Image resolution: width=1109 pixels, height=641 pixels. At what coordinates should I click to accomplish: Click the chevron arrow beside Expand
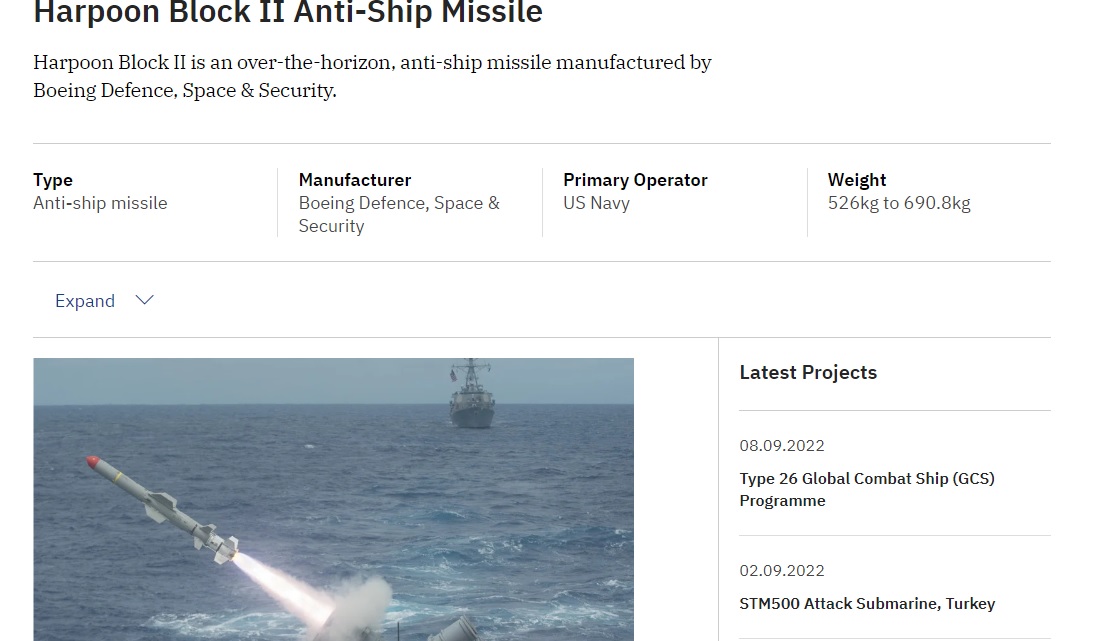click(x=144, y=300)
